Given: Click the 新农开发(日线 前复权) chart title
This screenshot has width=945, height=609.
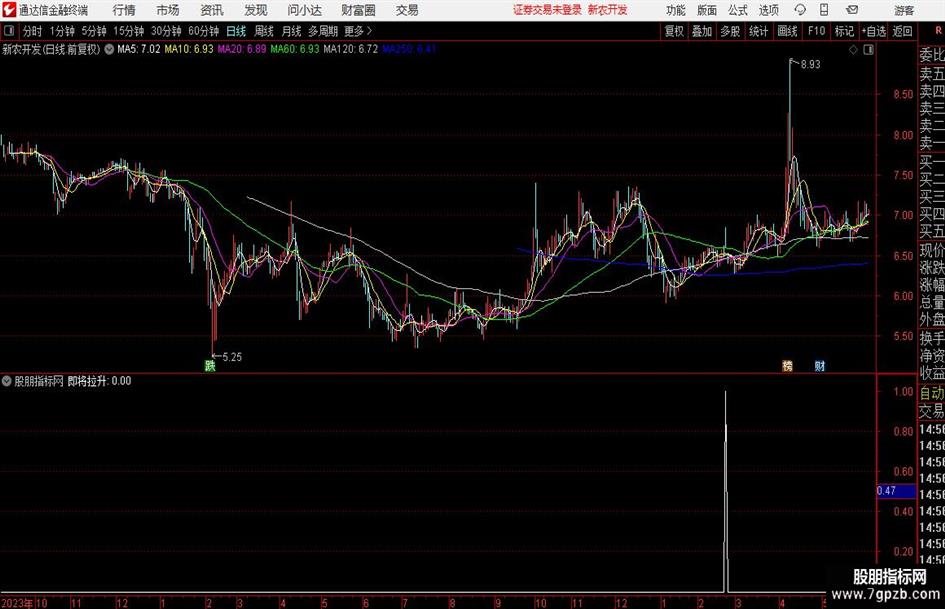Looking at the screenshot, I should [51, 49].
